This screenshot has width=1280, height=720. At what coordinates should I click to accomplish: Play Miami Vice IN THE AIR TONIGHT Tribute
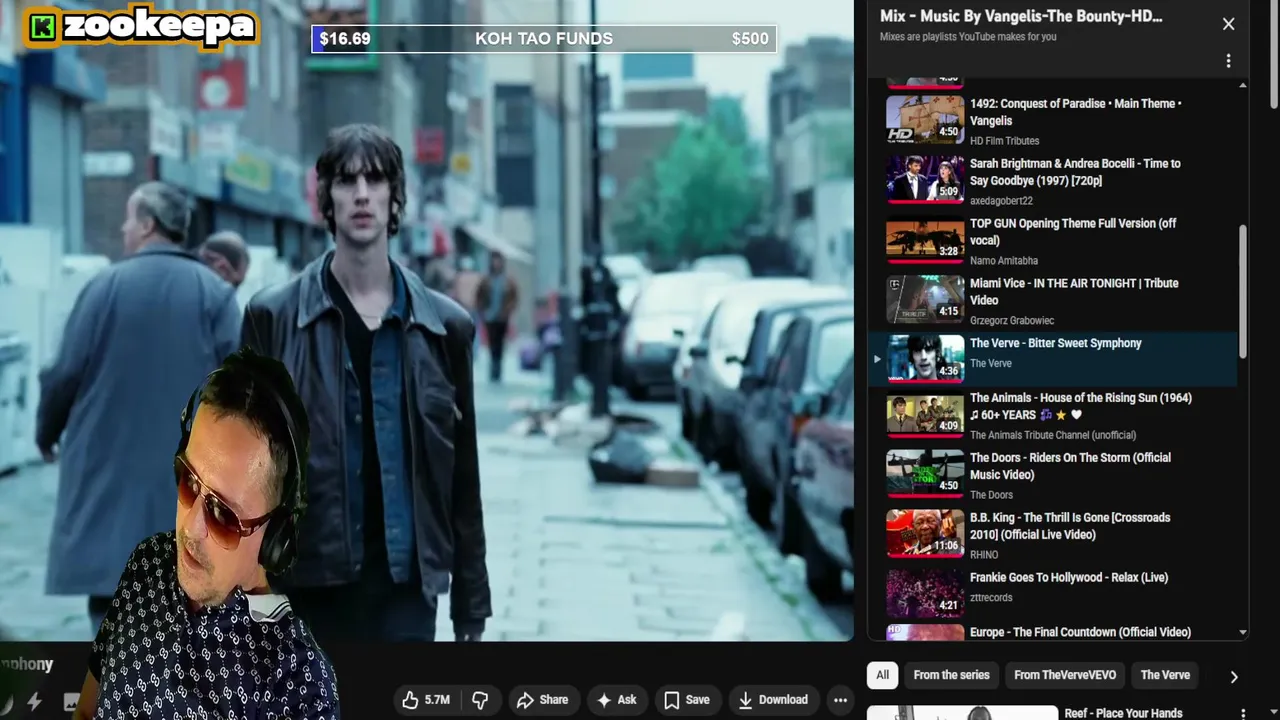coord(1074,292)
